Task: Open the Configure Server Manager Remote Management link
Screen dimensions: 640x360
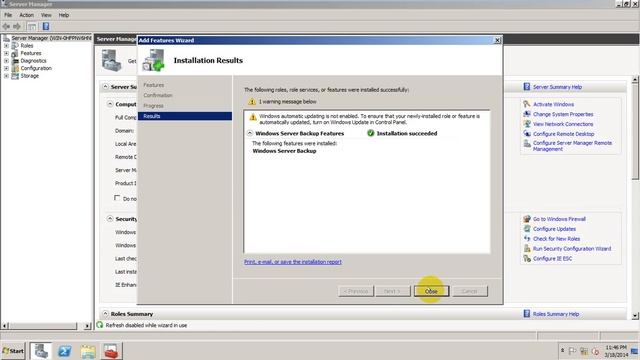Action: click(x=572, y=146)
